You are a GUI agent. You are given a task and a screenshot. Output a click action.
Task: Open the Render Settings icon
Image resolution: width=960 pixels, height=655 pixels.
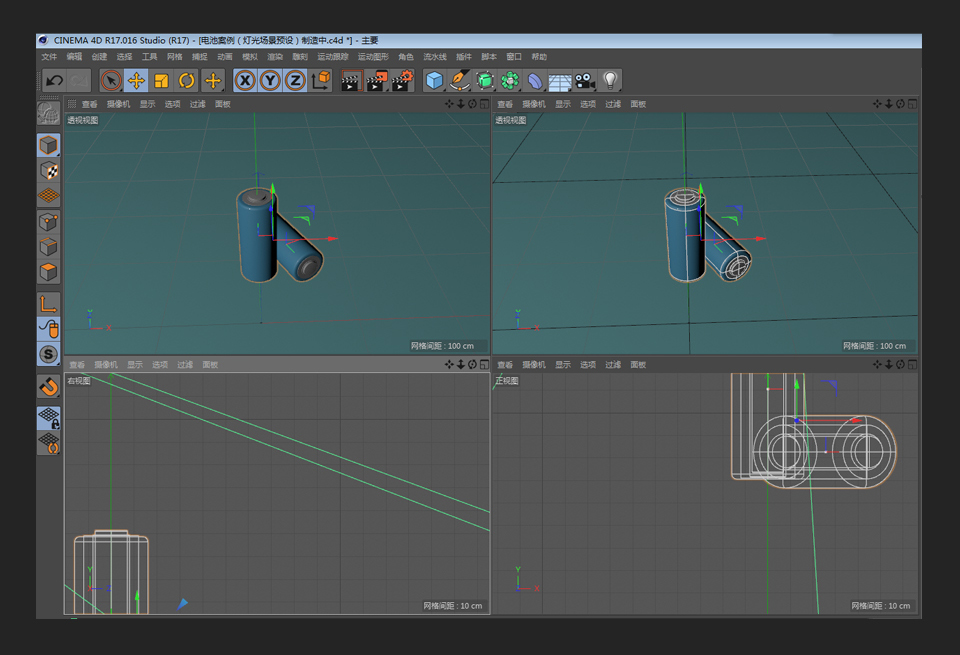[x=402, y=81]
